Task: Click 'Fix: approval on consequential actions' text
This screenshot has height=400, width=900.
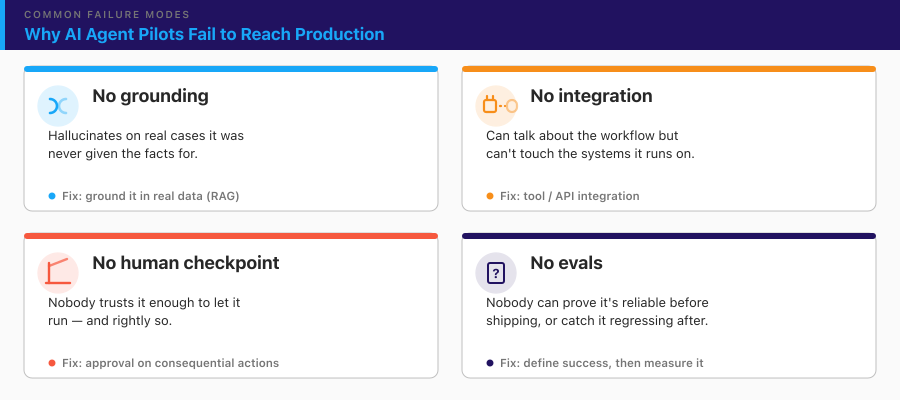Action: tap(170, 363)
